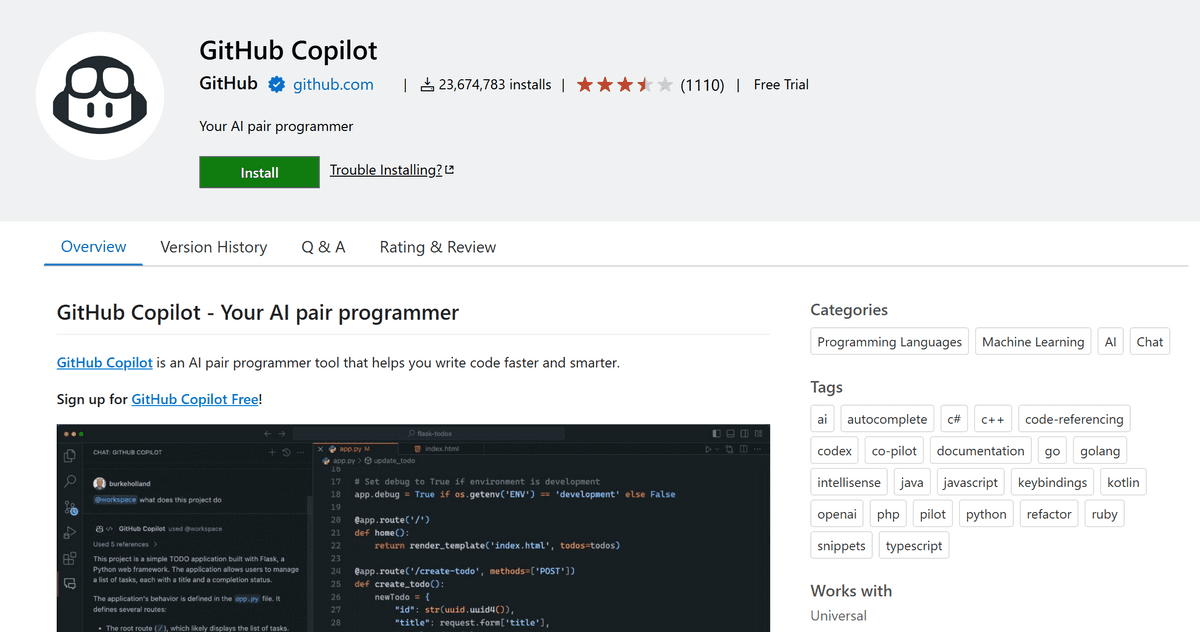Click the downloads icon beside the install count
This screenshot has height=632, width=1200.
coord(428,84)
